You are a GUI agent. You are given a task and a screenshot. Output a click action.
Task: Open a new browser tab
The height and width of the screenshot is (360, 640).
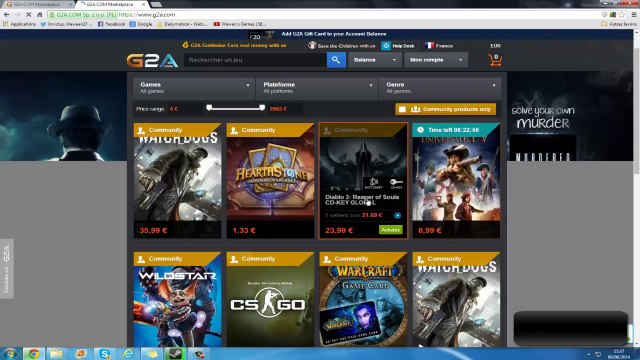pyautogui.click(x=156, y=4)
